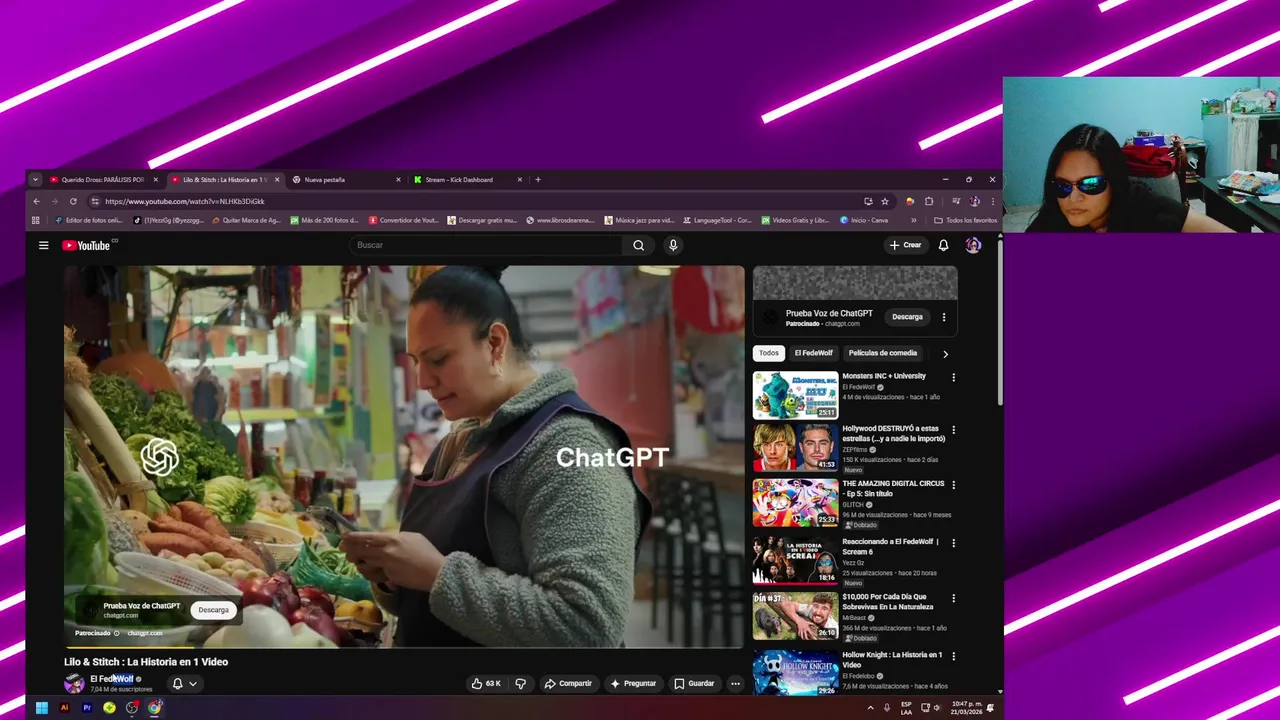Open the YouTube account avatar menu
Image resolution: width=1280 pixels, height=720 pixels.
pos(973,245)
